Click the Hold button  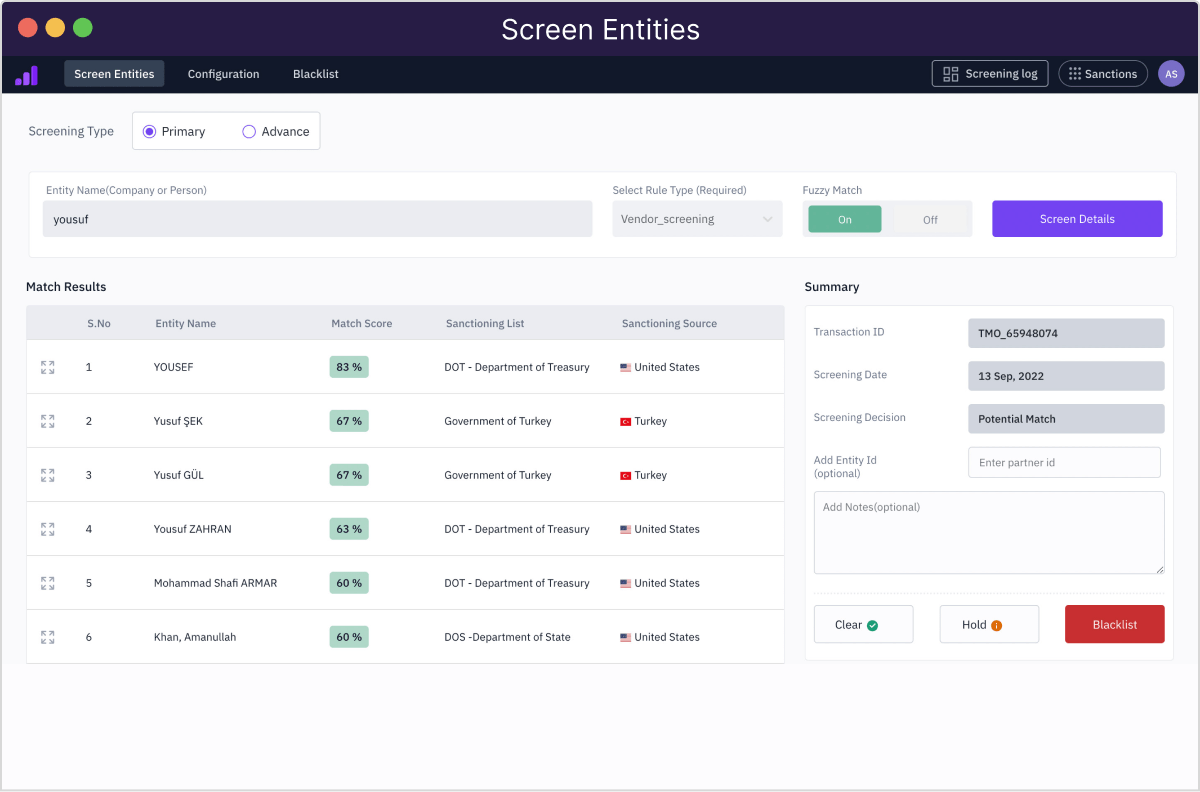tap(988, 623)
